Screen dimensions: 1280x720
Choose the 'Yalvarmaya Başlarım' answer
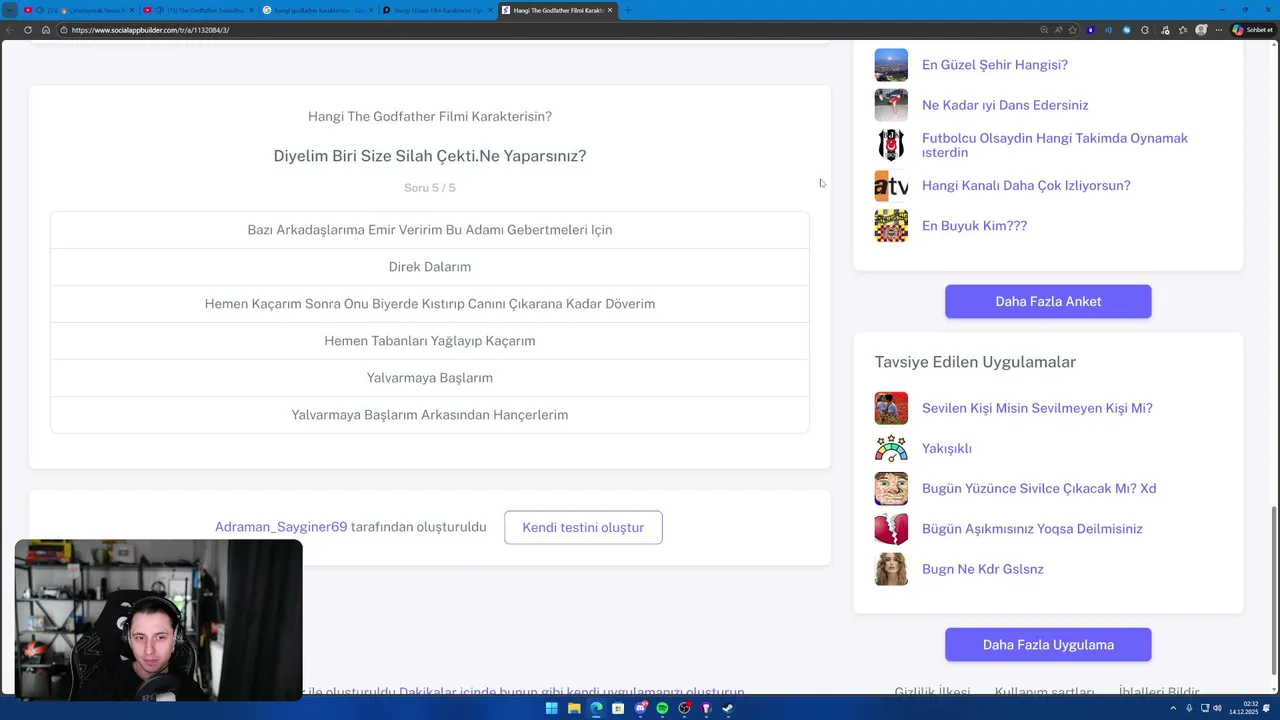tap(430, 378)
